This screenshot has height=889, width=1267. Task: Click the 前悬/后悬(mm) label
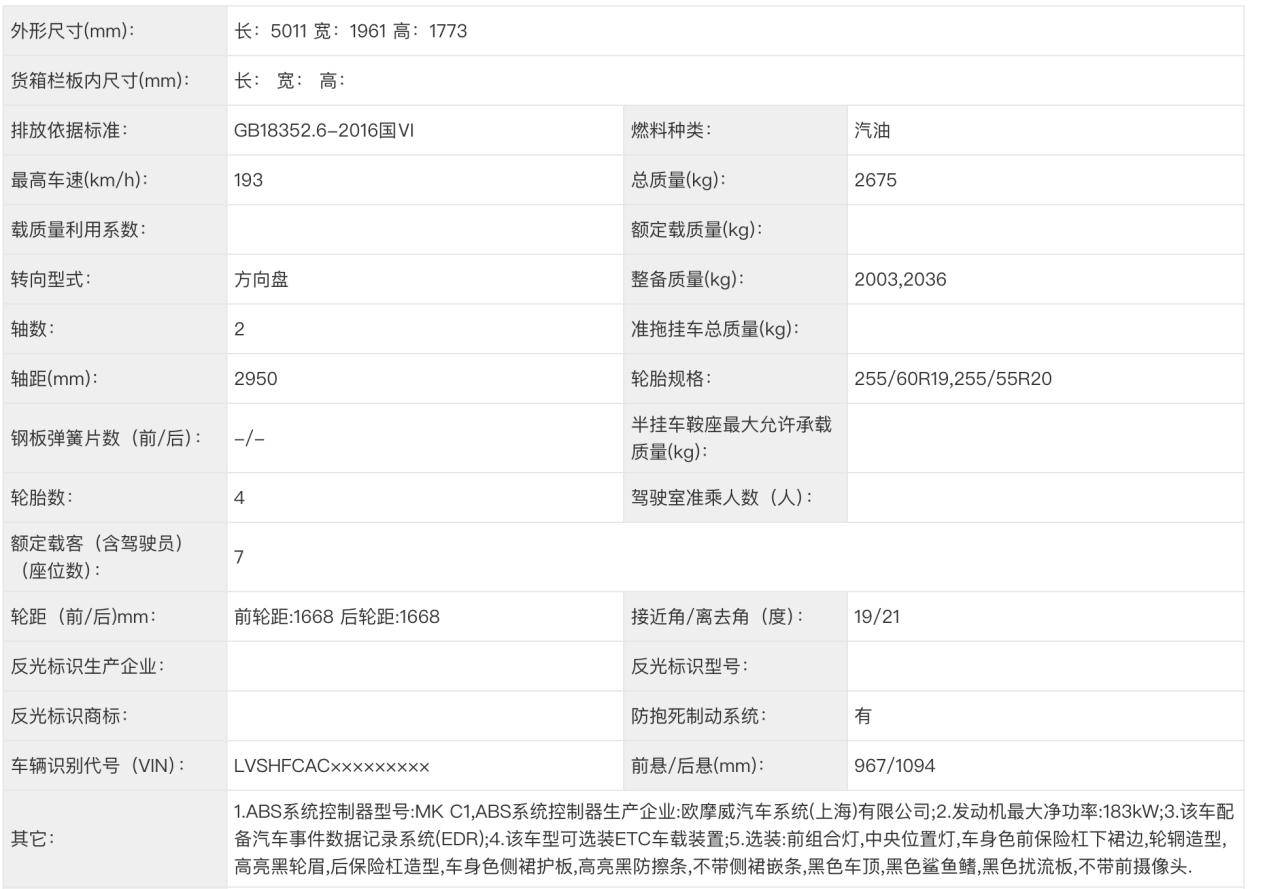click(x=697, y=765)
